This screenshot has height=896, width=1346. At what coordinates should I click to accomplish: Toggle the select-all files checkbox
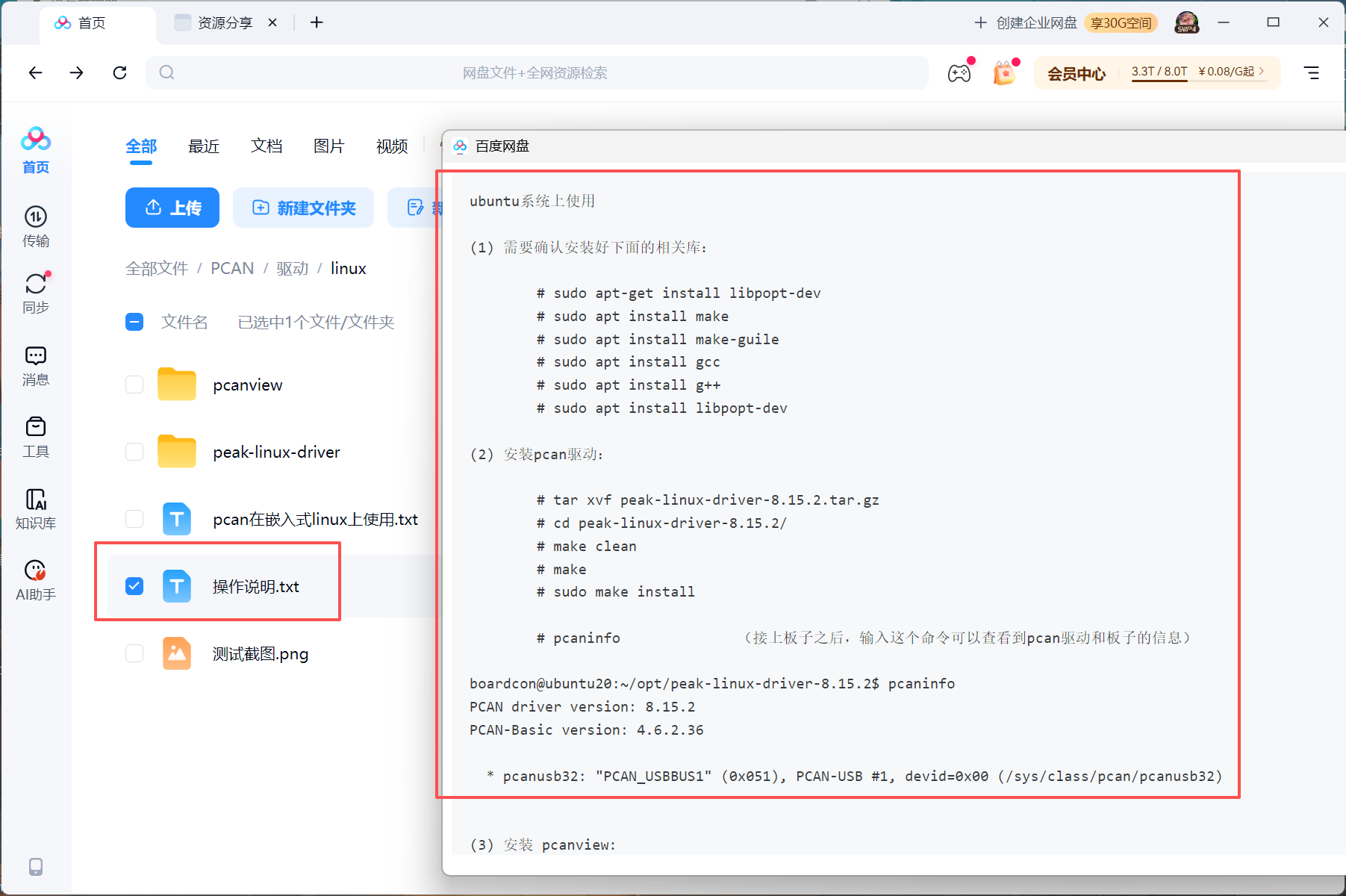[x=134, y=322]
